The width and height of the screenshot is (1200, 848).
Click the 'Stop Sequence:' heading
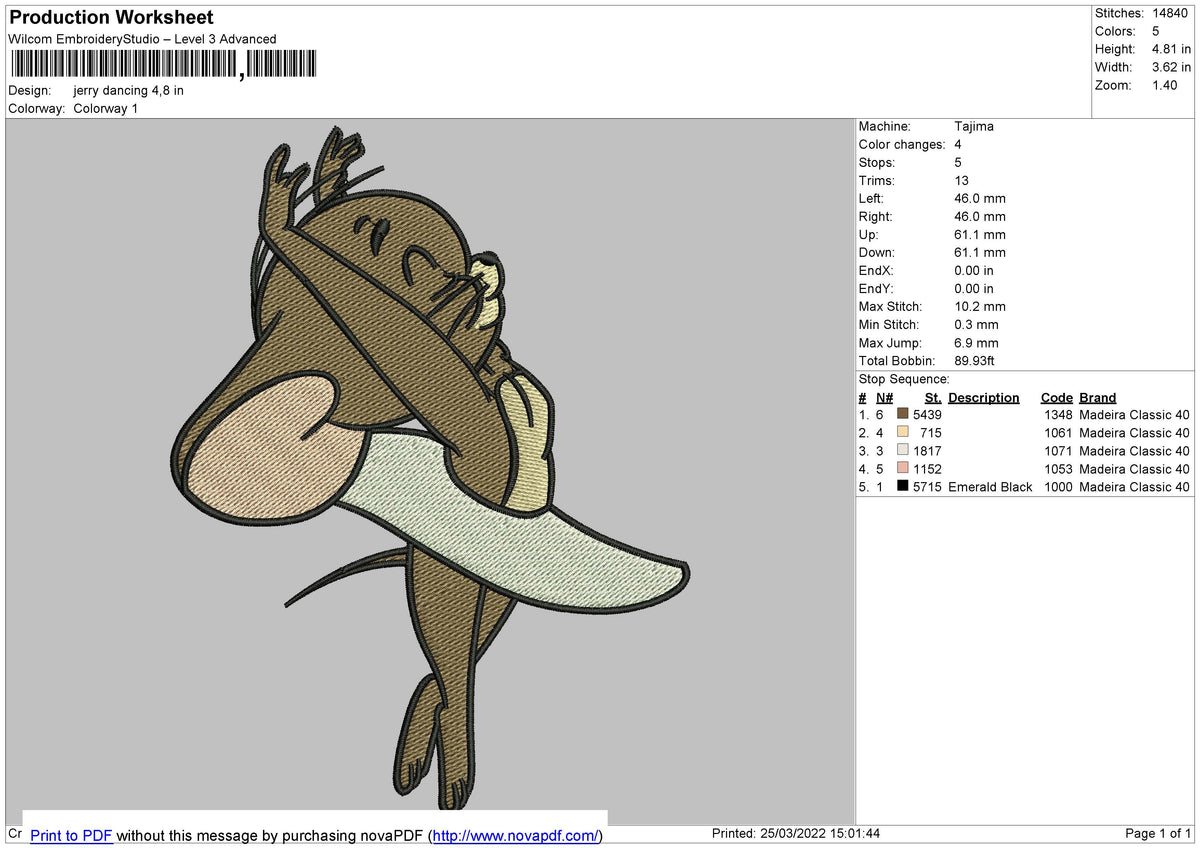click(904, 379)
